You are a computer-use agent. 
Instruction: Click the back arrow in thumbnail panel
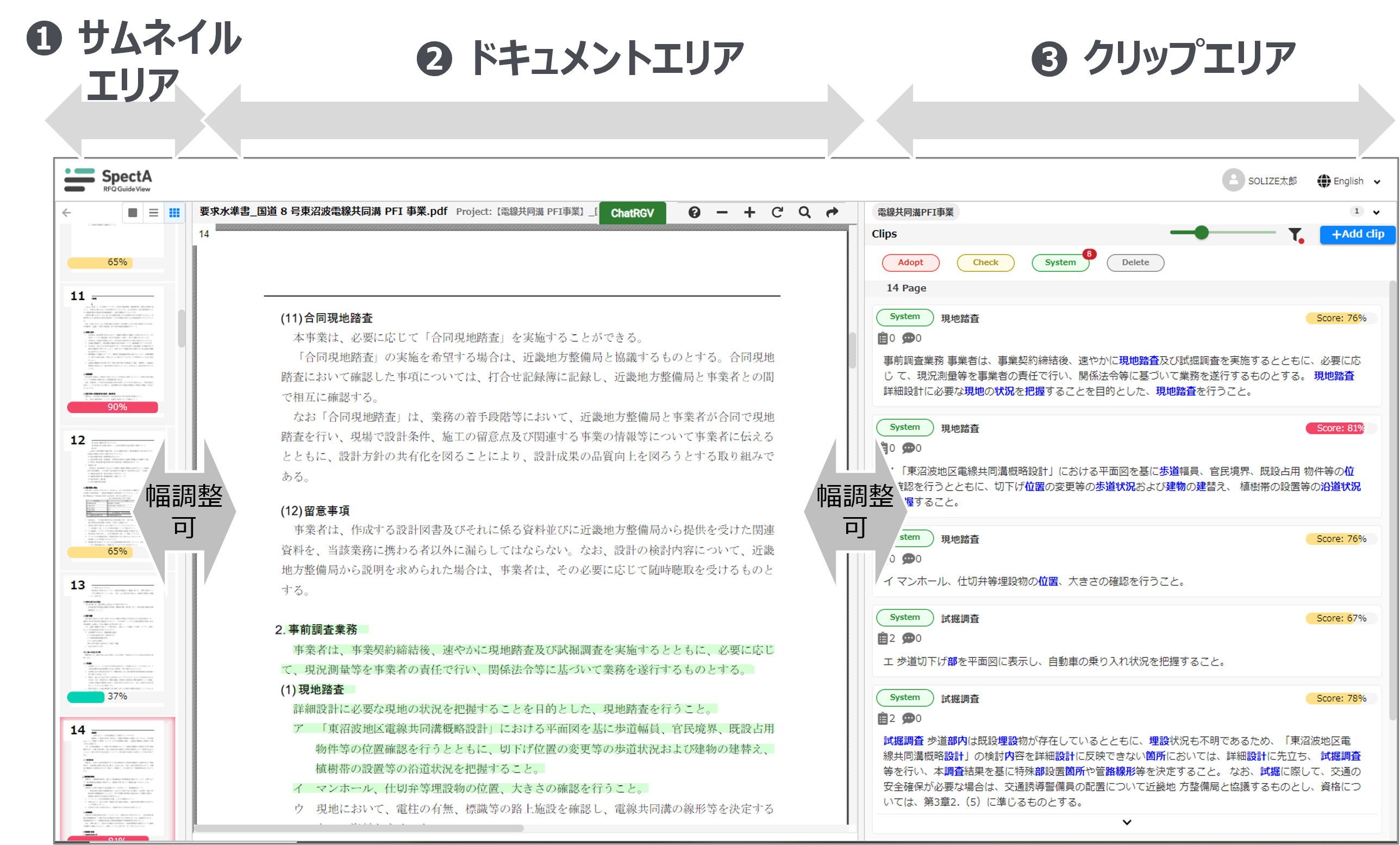tap(67, 213)
